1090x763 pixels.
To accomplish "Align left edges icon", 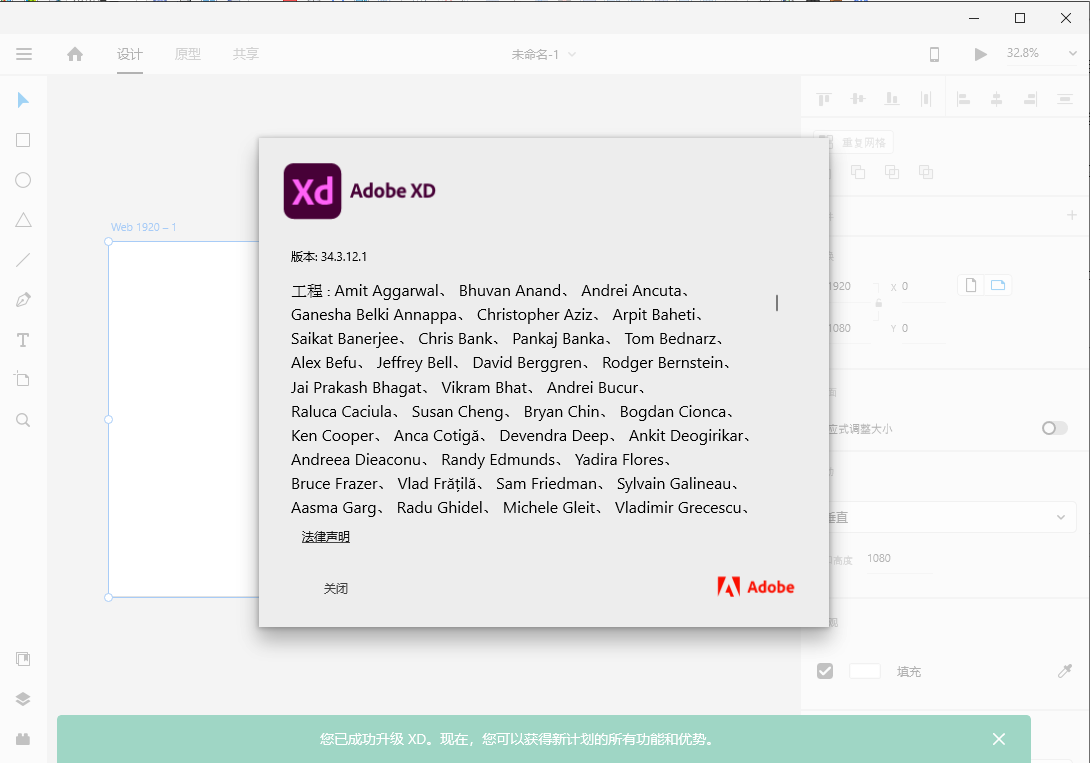I will (963, 99).
